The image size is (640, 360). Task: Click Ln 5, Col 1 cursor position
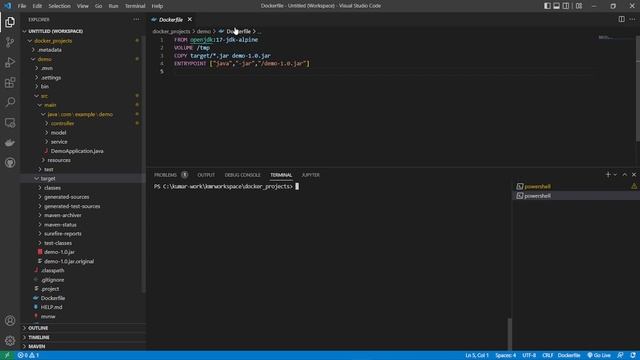[477, 355]
